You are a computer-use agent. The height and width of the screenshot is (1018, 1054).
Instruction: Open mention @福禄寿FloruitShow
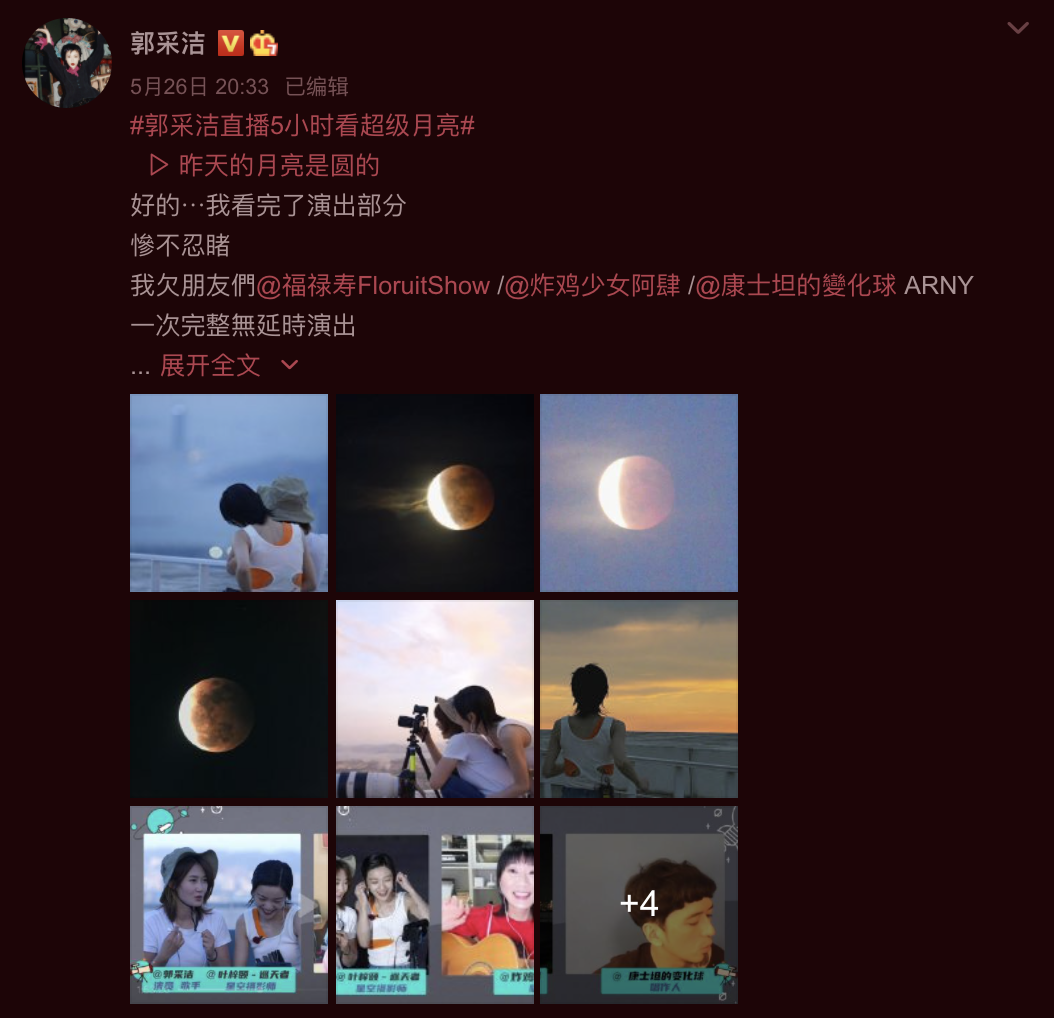[x=373, y=285]
